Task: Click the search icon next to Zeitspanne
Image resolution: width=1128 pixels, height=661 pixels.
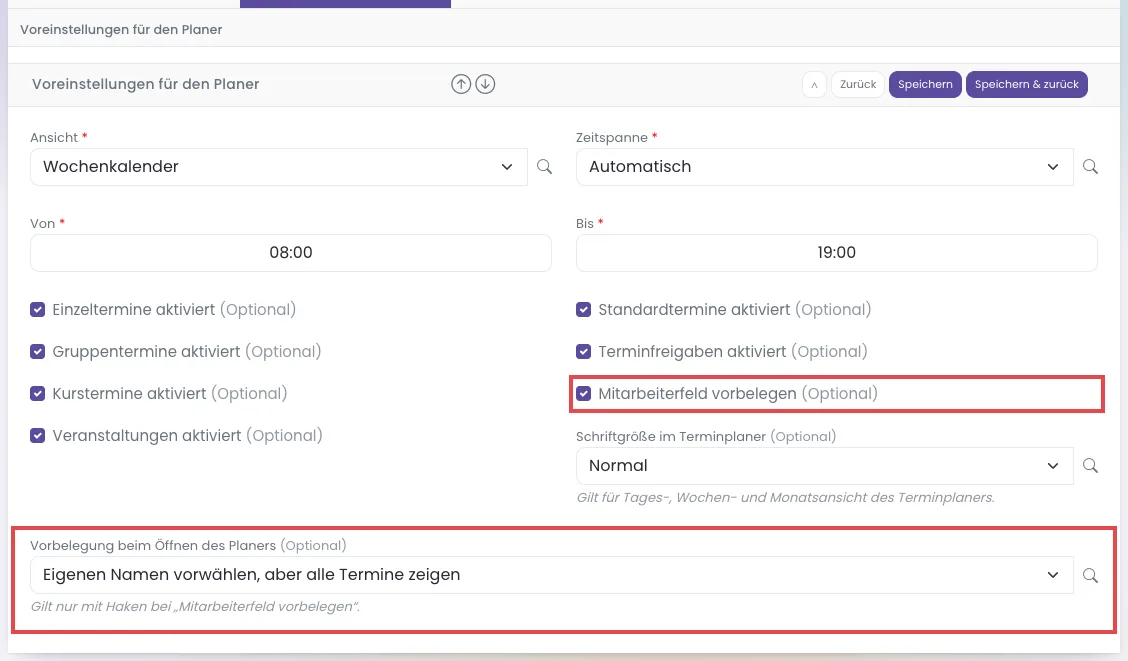Action: click(1091, 167)
